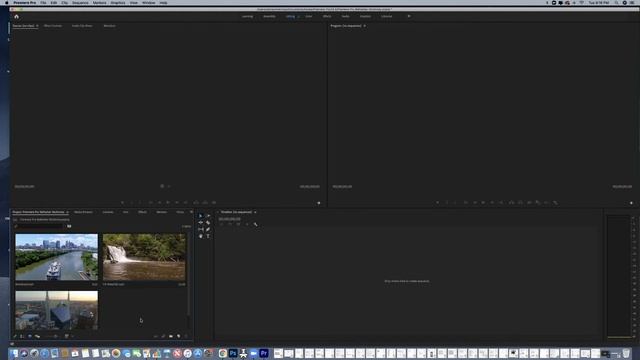Select the Type tool
Screen dimensions: 640x360
tap(208, 236)
